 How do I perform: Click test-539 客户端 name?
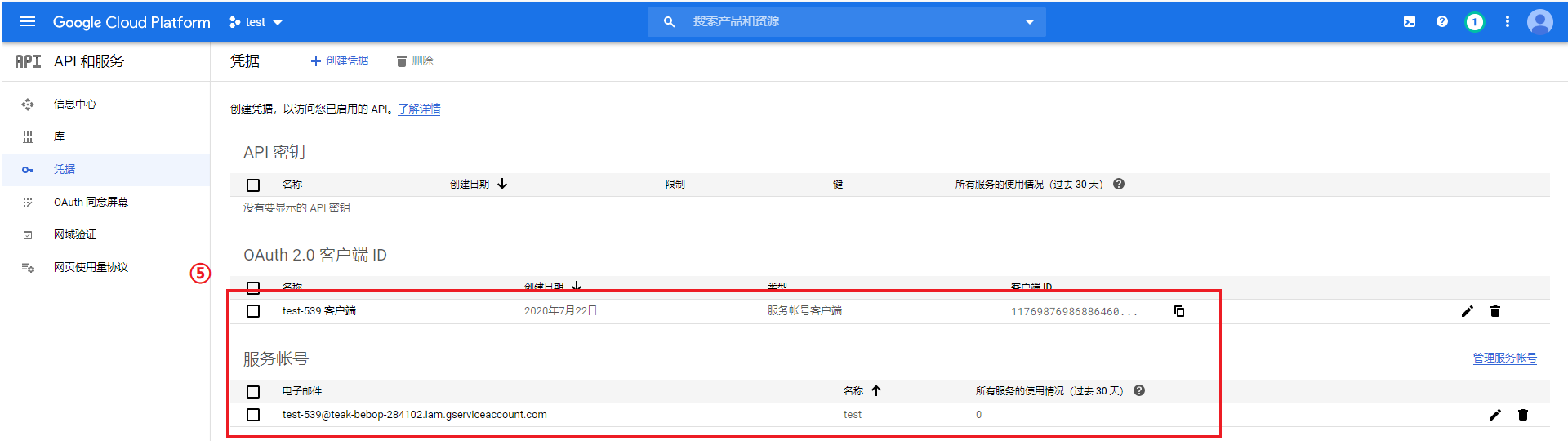coord(319,311)
